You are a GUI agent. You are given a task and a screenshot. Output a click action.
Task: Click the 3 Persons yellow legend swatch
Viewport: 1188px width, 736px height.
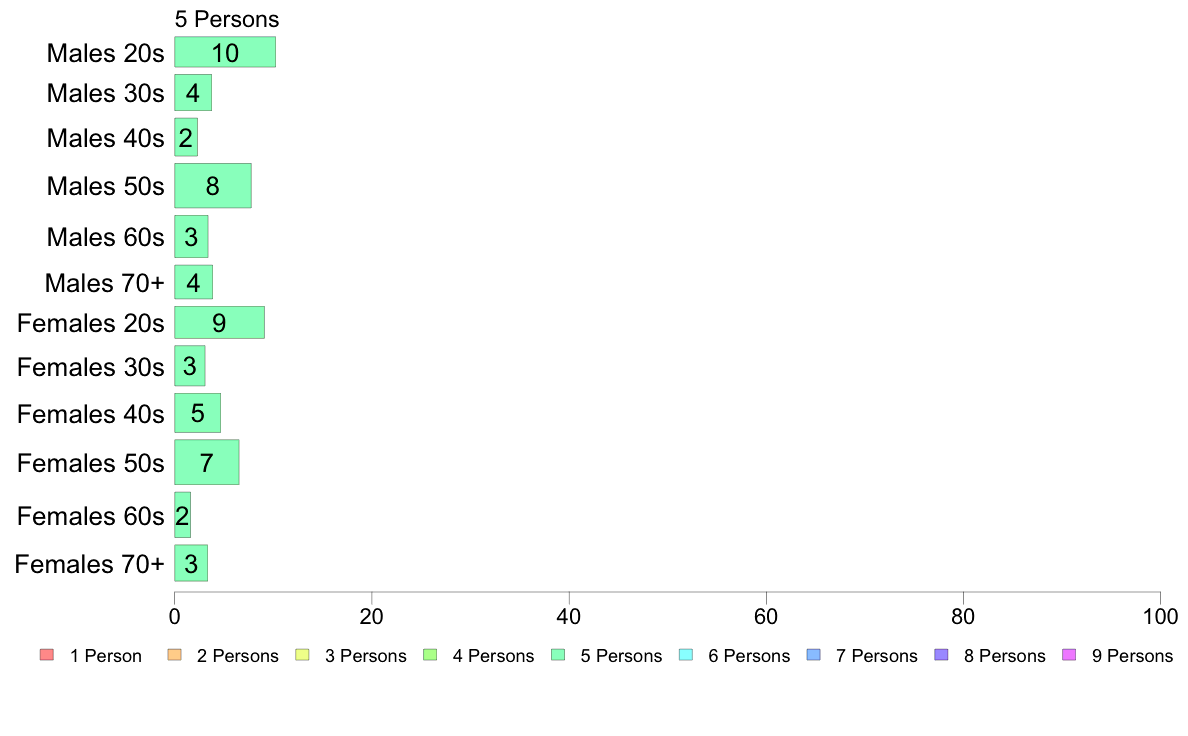click(302, 655)
